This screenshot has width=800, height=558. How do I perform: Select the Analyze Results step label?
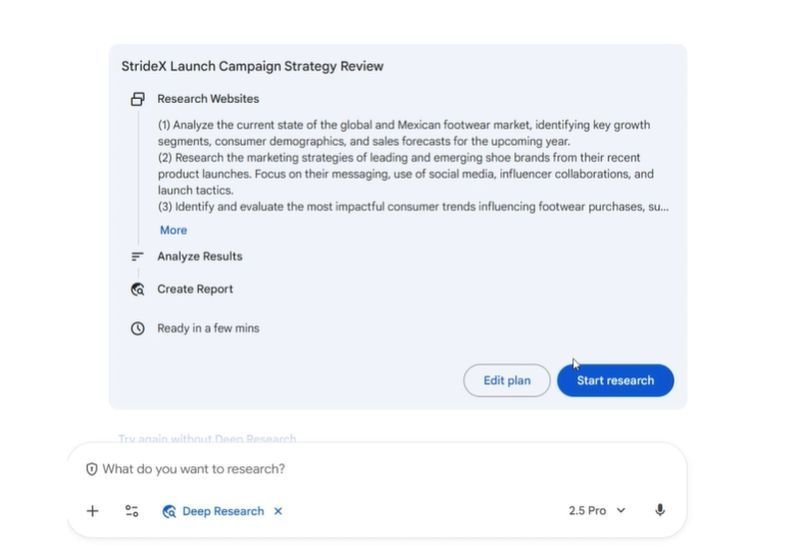[x=200, y=257]
